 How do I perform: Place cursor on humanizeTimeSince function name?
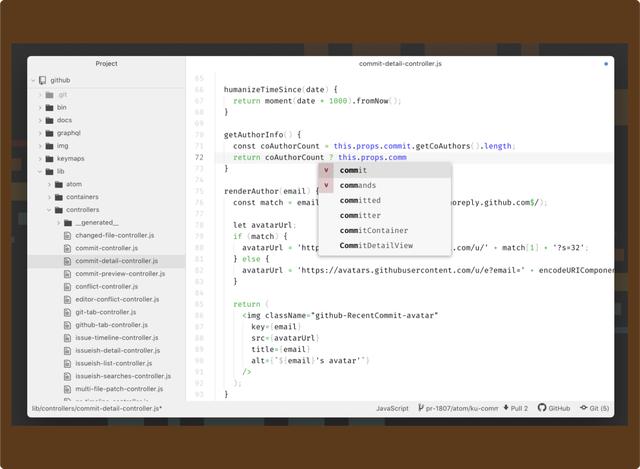click(x=262, y=89)
